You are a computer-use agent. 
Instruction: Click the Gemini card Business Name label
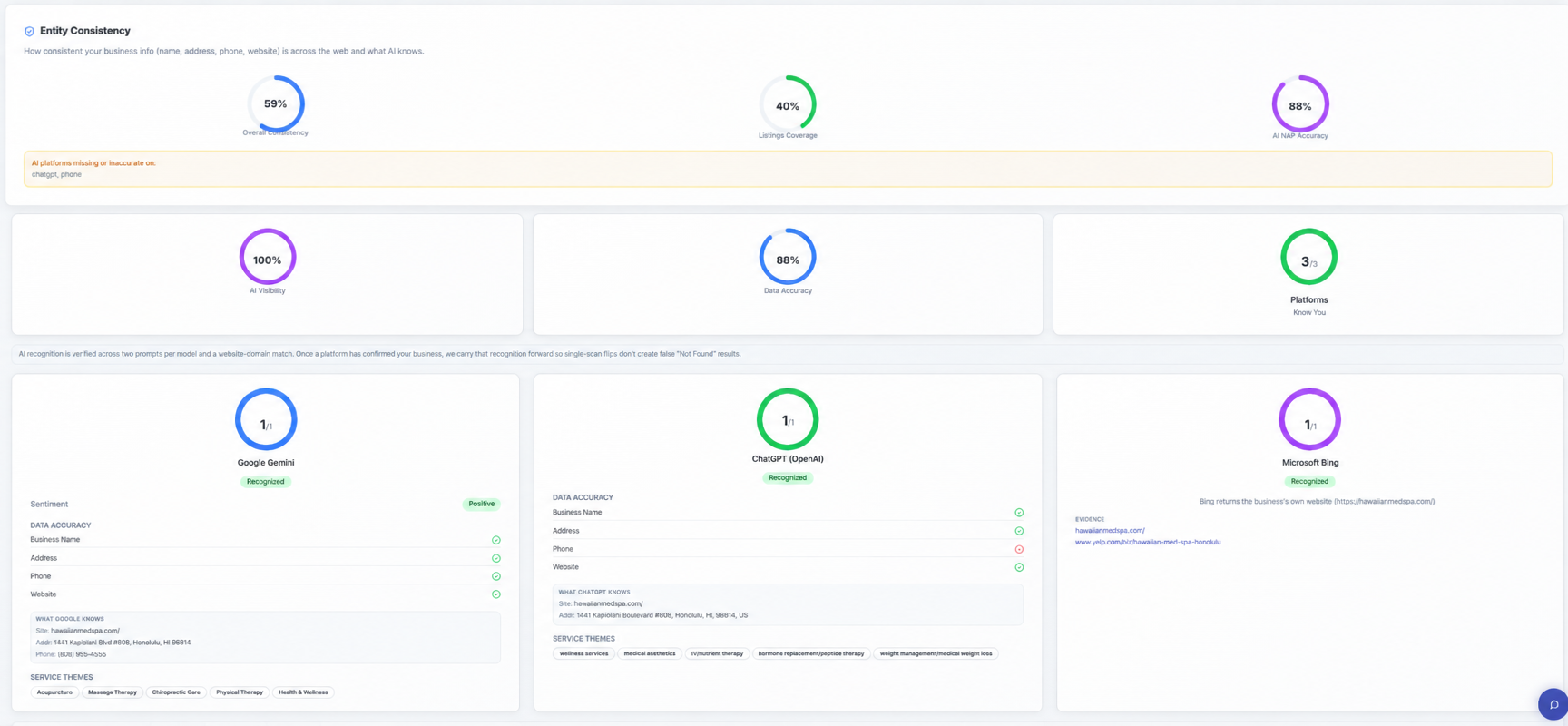point(55,540)
